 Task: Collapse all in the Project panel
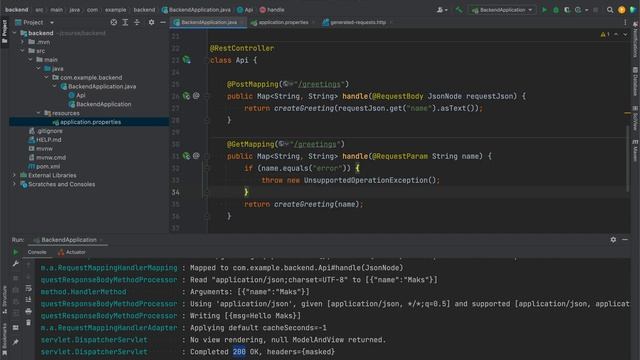137,22
